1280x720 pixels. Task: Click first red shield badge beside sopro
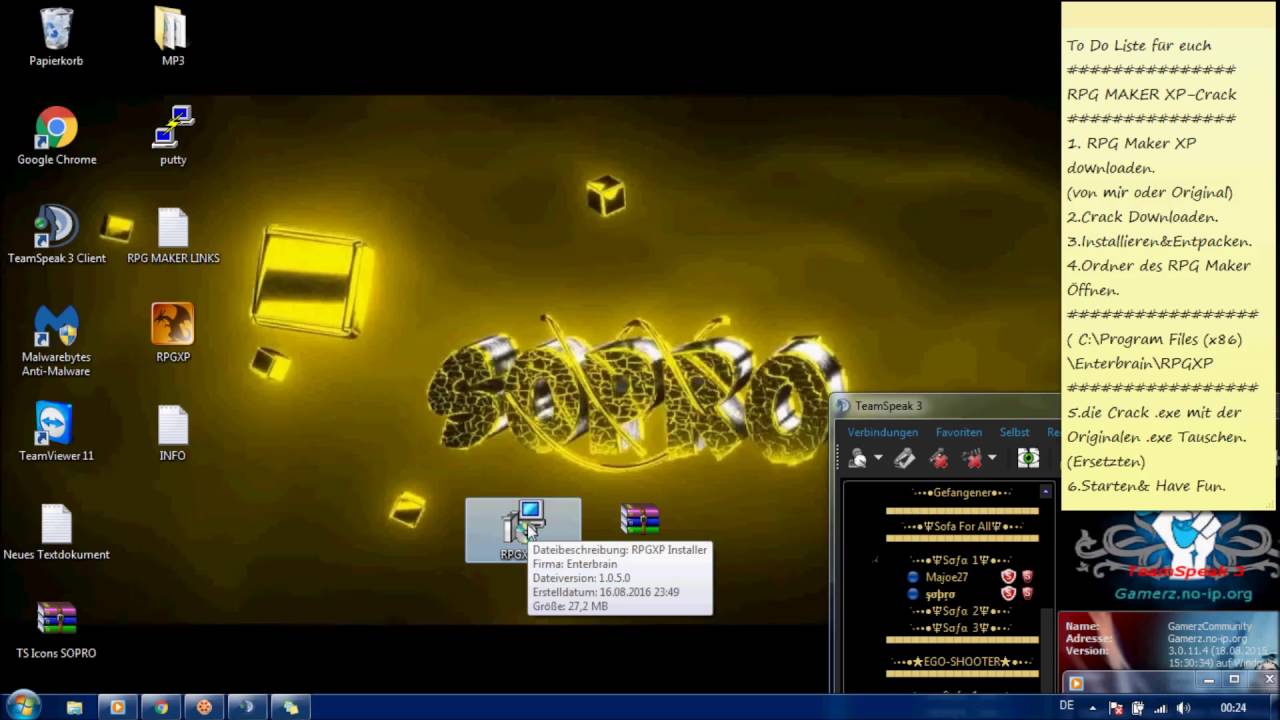1008,594
